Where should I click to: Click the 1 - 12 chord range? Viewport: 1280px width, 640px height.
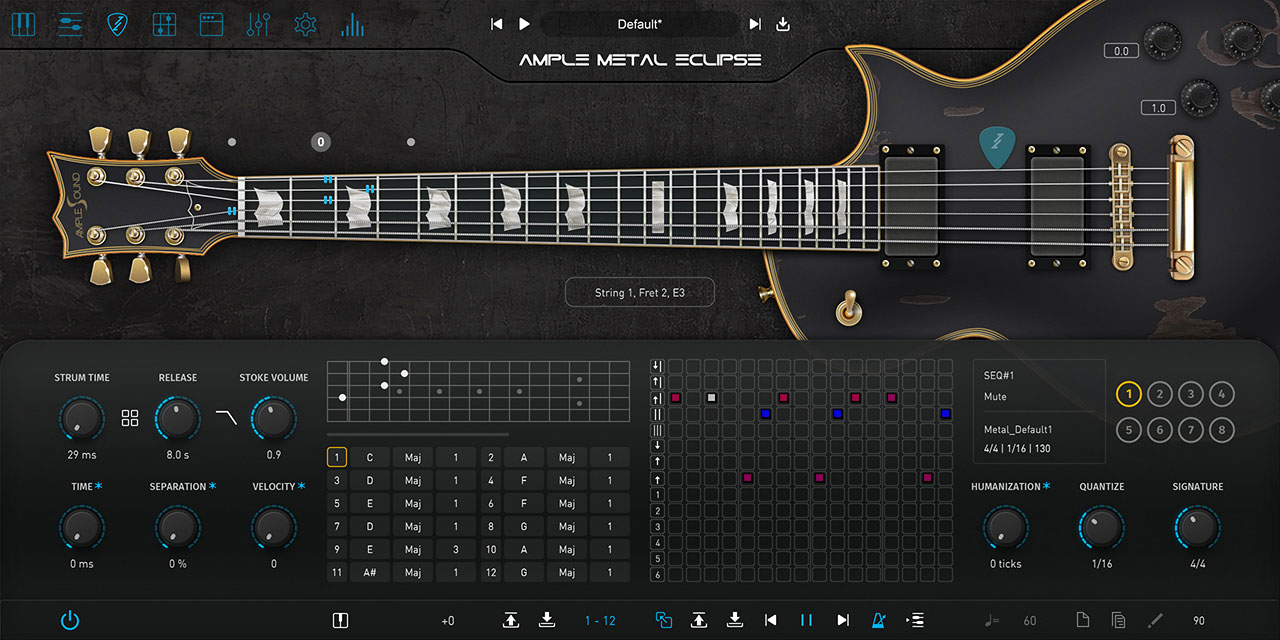tap(600, 621)
